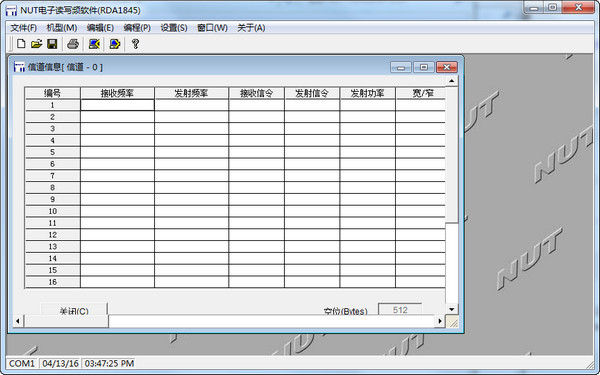The width and height of the screenshot is (600, 375).
Task: Click the 关闭(C) button
Action: (x=74, y=309)
